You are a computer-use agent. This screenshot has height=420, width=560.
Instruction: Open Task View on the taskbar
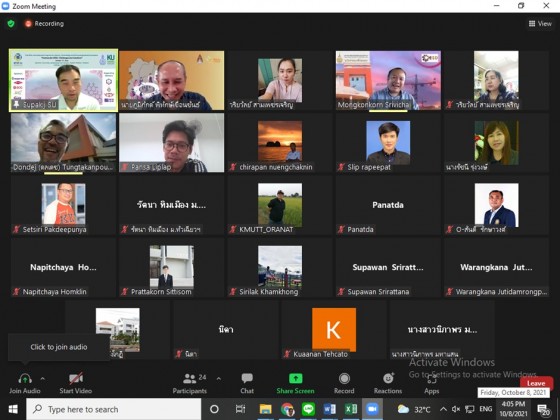coord(240,409)
